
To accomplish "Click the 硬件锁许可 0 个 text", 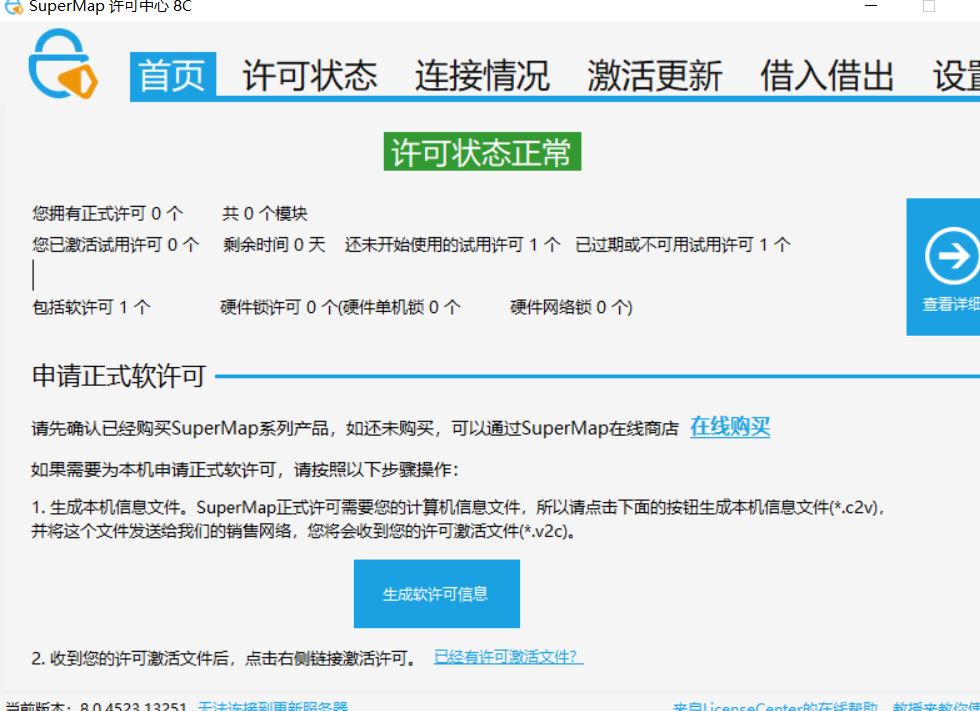I will (x=279, y=307).
